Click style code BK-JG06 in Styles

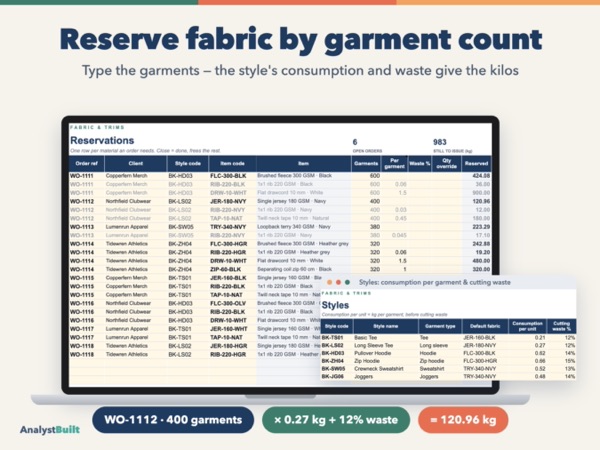pyautogui.click(x=333, y=377)
